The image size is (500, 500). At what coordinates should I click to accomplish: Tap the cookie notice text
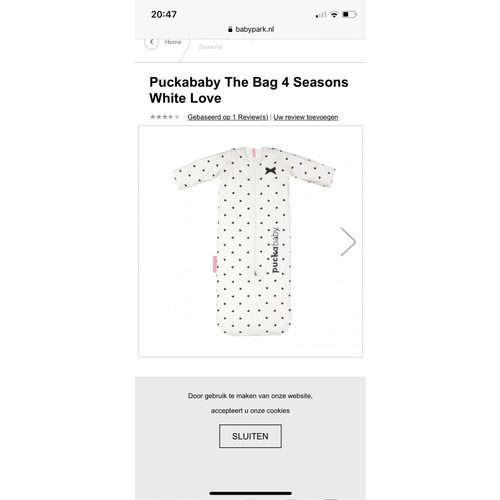coord(250,403)
